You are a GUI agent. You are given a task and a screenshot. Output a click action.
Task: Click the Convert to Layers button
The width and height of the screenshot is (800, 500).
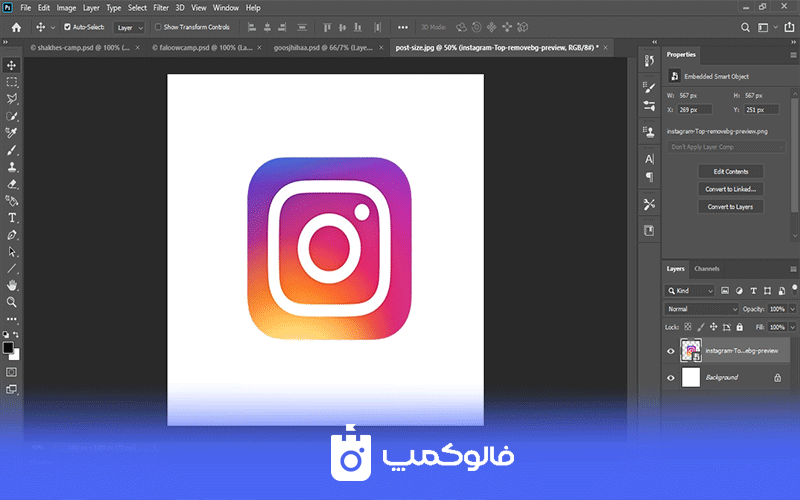731,207
